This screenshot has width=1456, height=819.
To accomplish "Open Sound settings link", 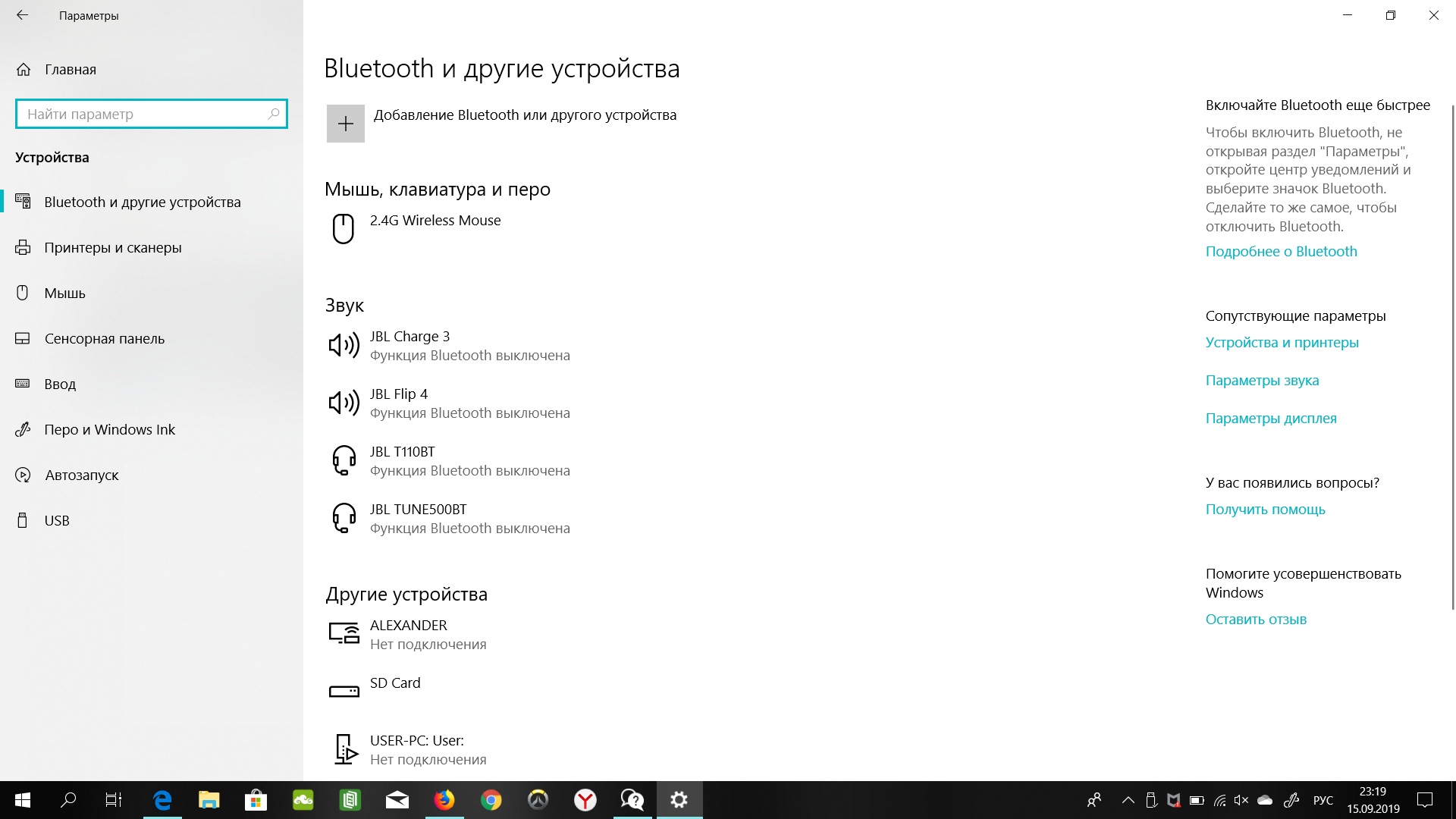I will 1262,380.
